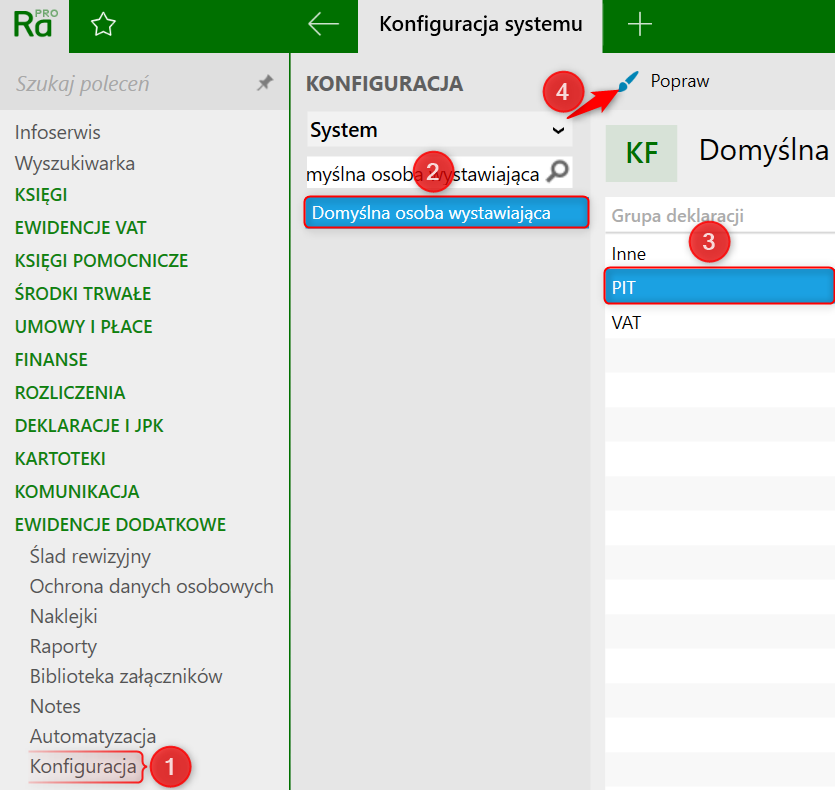Collapse the EWIDENCJE DODATKOWE section

pyautogui.click(x=120, y=525)
